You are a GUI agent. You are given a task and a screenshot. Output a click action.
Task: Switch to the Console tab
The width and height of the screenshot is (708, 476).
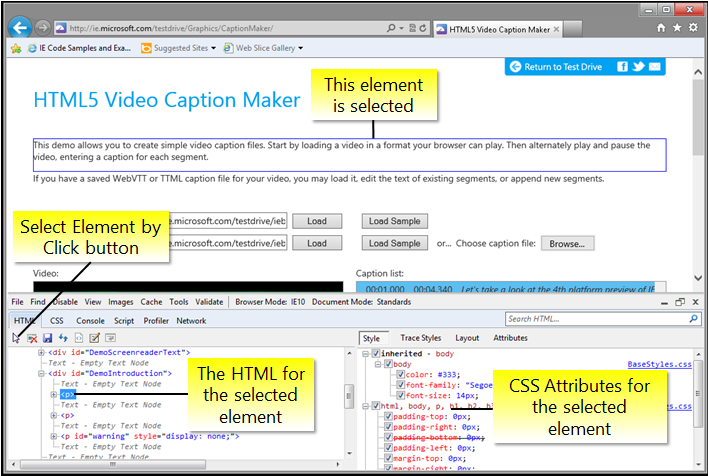pos(90,321)
